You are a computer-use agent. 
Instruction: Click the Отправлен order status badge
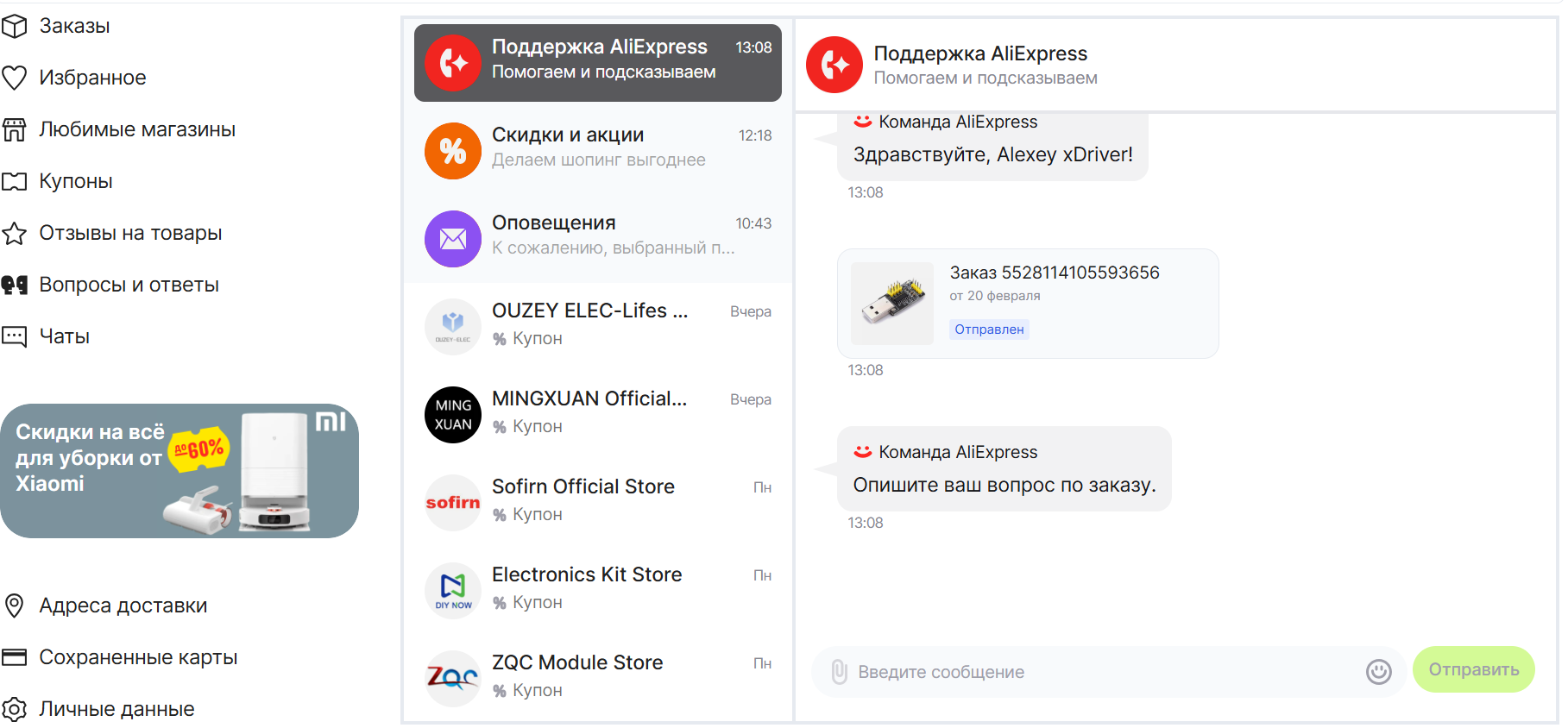point(989,329)
